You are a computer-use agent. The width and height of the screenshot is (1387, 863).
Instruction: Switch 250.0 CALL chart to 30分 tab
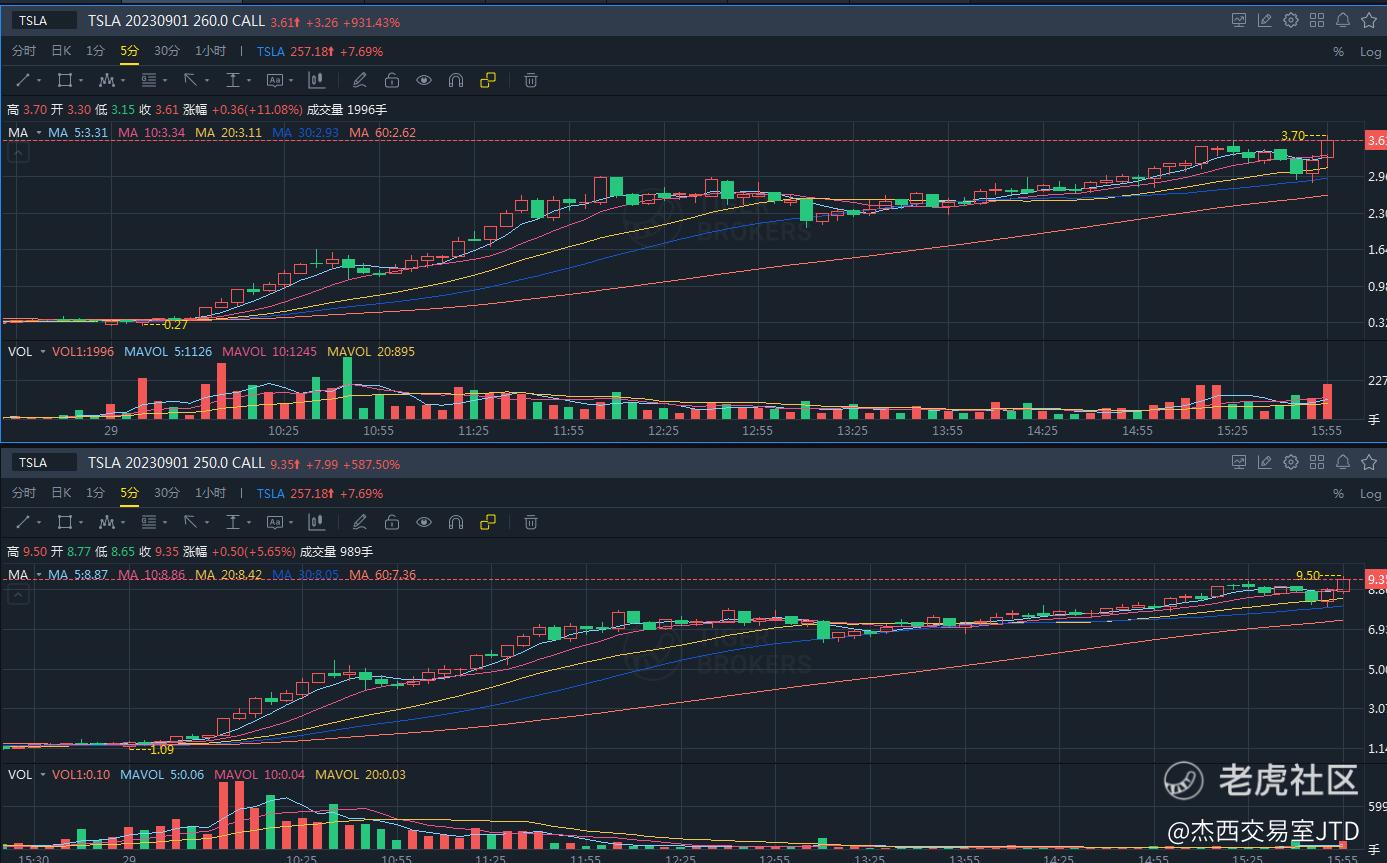pyautogui.click(x=167, y=493)
